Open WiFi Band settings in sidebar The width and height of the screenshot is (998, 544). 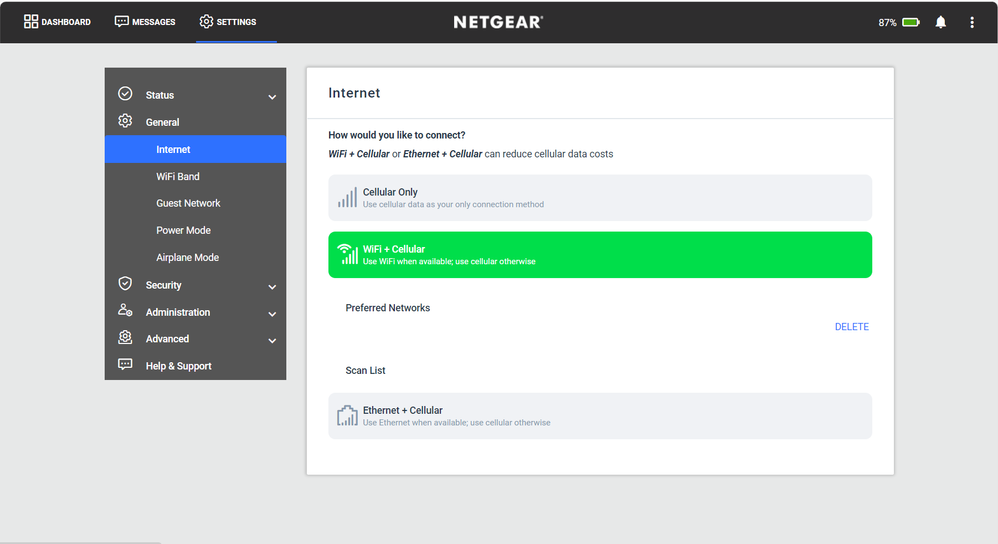pos(178,176)
